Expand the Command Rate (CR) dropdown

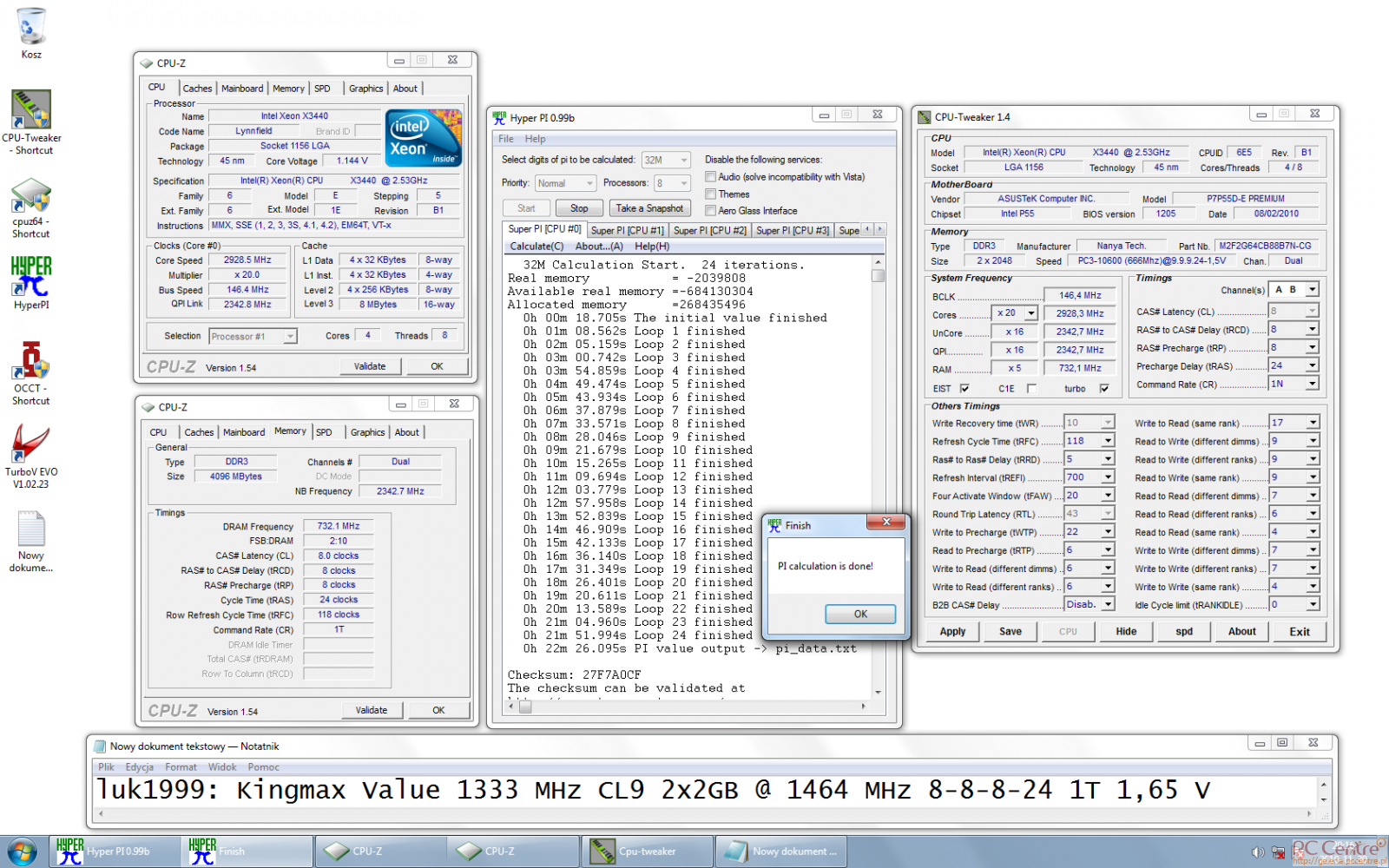pos(1312,384)
